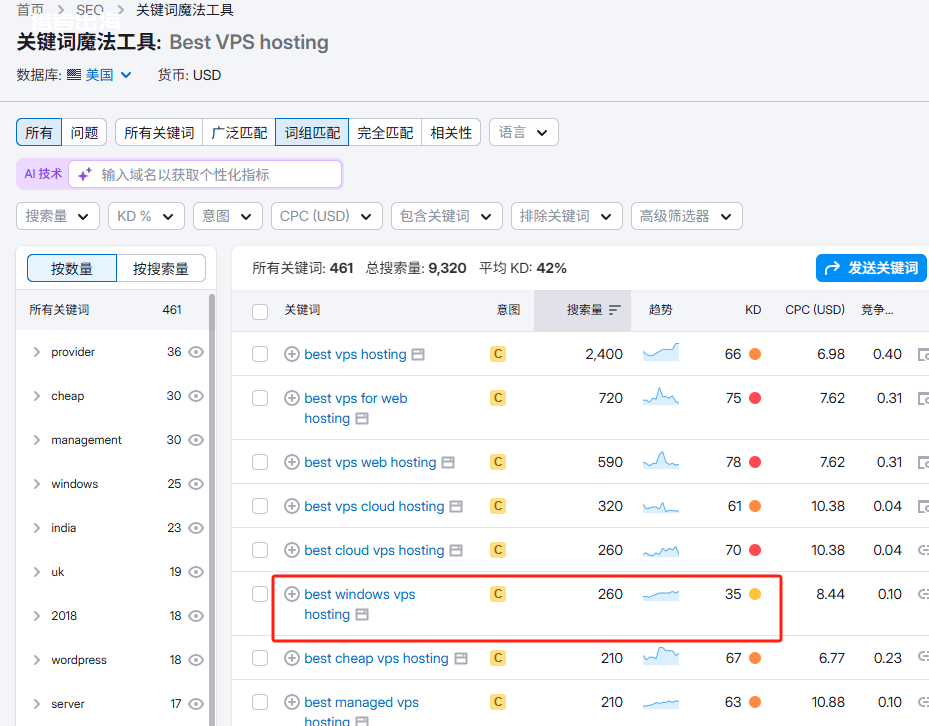Viewport: 929px width, 726px height.
Task: Click the sort icon in 搜索量 column header
Action: (615, 310)
